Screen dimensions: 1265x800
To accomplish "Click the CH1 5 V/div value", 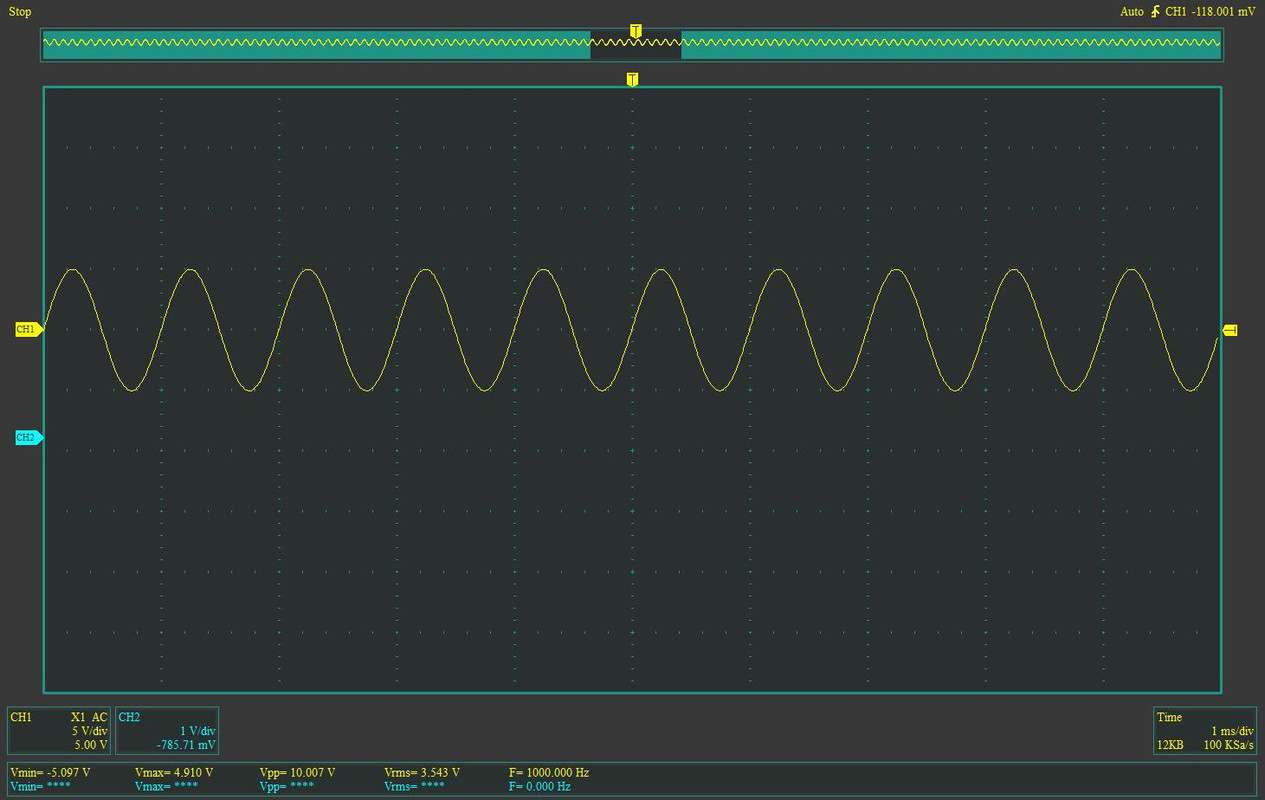I will 88,731.
